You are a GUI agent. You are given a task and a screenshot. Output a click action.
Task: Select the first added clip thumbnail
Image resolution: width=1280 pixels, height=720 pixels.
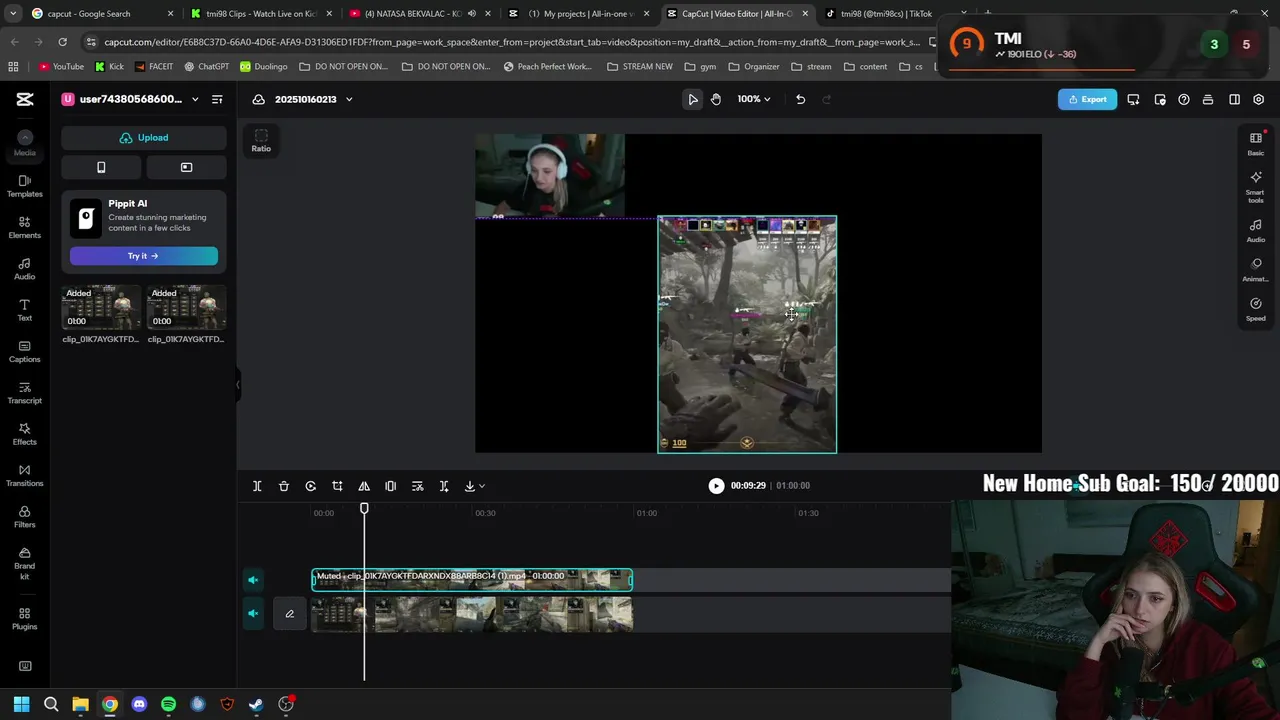point(101,308)
